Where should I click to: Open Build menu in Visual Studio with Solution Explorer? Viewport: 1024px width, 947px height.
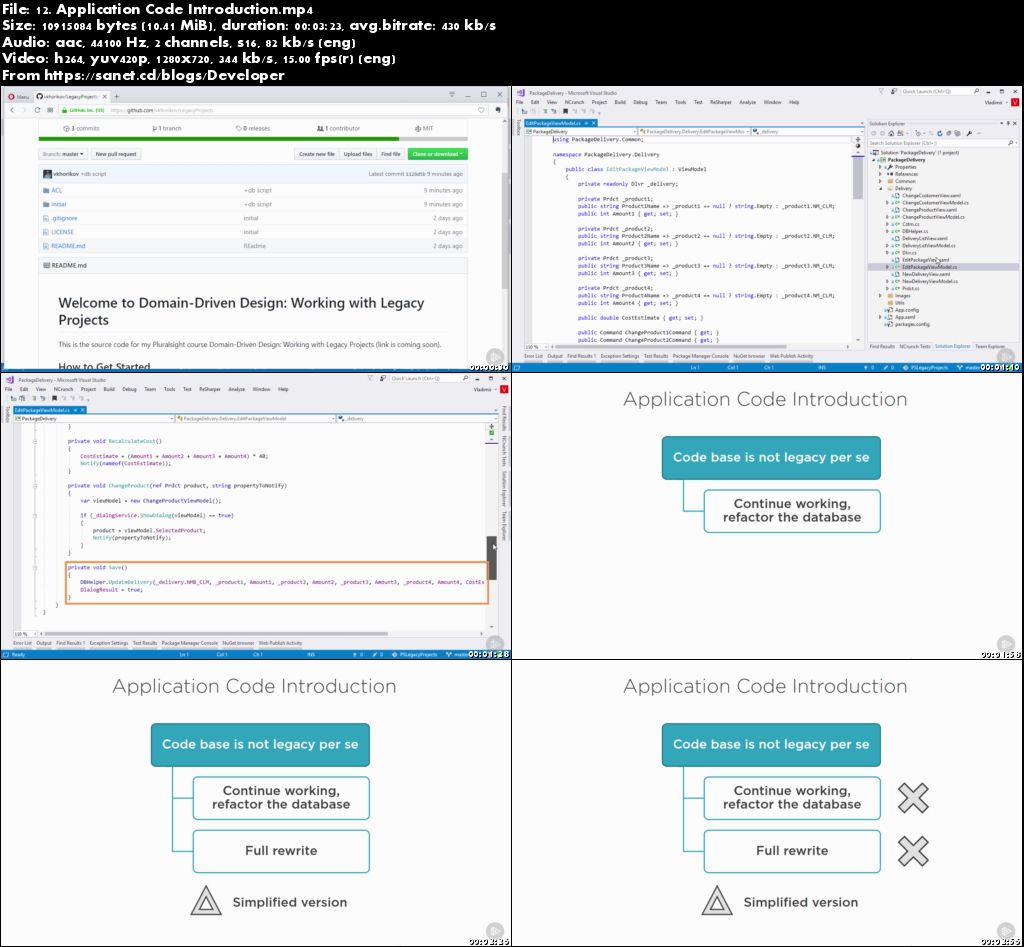point(620,102)
